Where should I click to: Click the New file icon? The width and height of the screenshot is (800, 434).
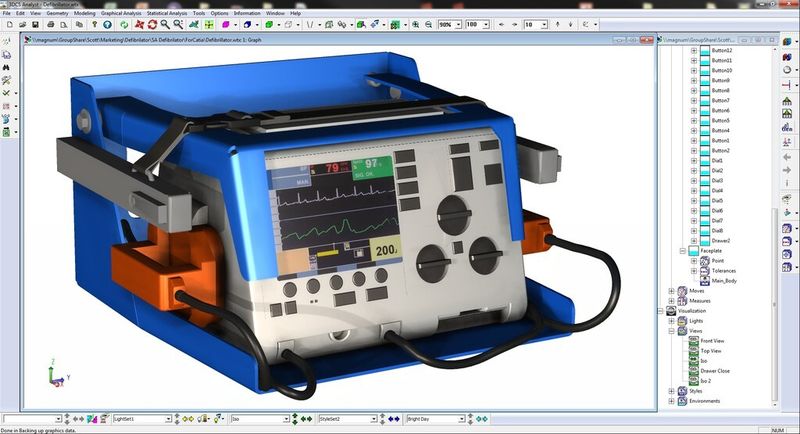point(10,24)
